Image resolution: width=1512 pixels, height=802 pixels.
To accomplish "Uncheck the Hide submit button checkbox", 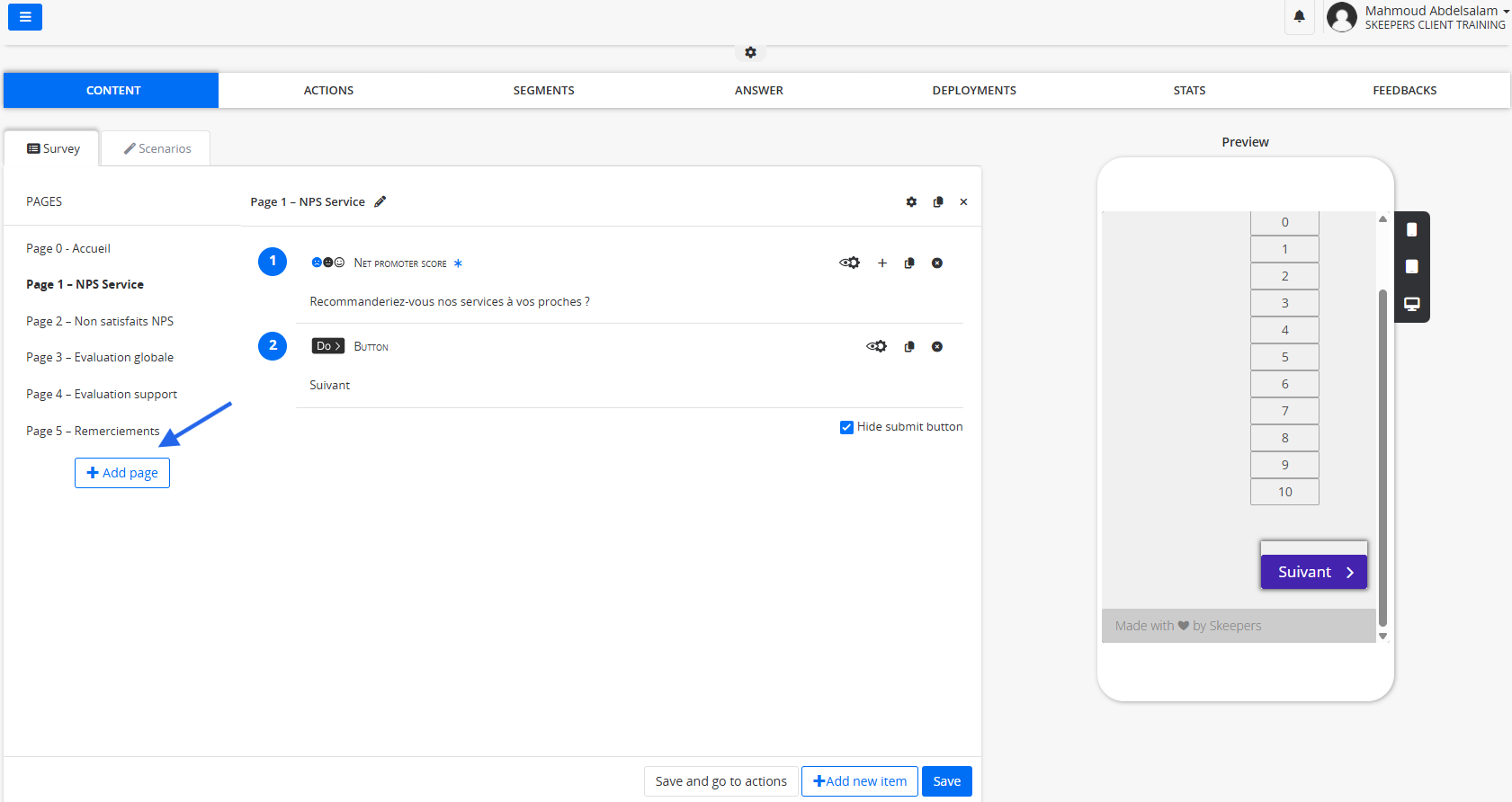I will point(846,427).
